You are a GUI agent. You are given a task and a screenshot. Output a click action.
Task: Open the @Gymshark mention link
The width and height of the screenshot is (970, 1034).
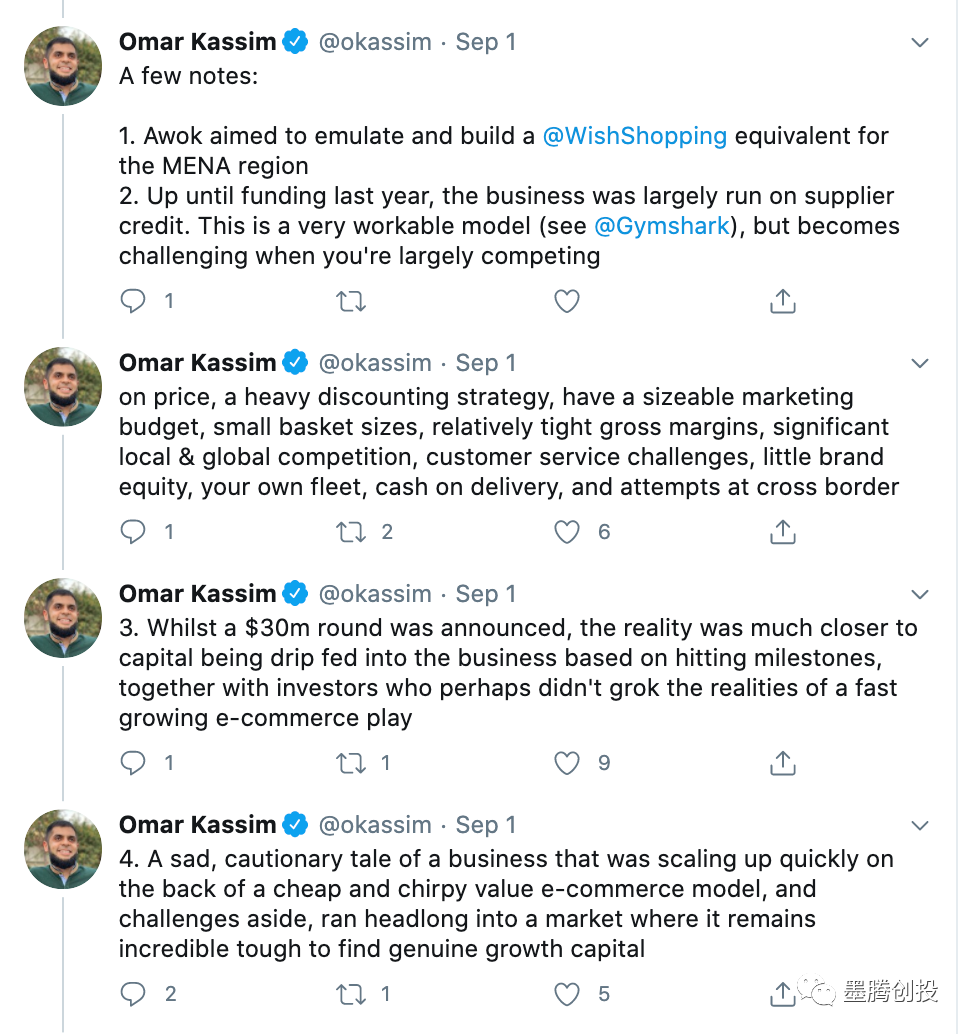pos(664,226)
